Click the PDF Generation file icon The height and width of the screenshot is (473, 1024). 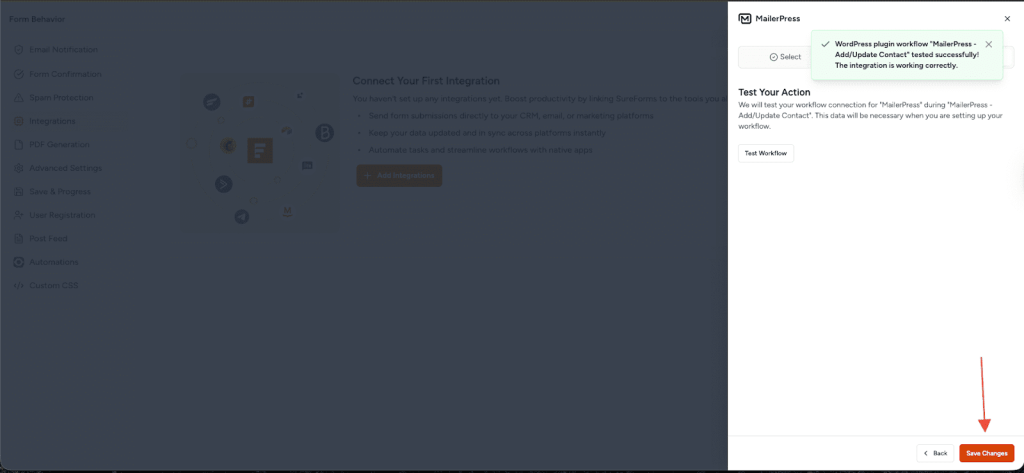coord(18,145)
